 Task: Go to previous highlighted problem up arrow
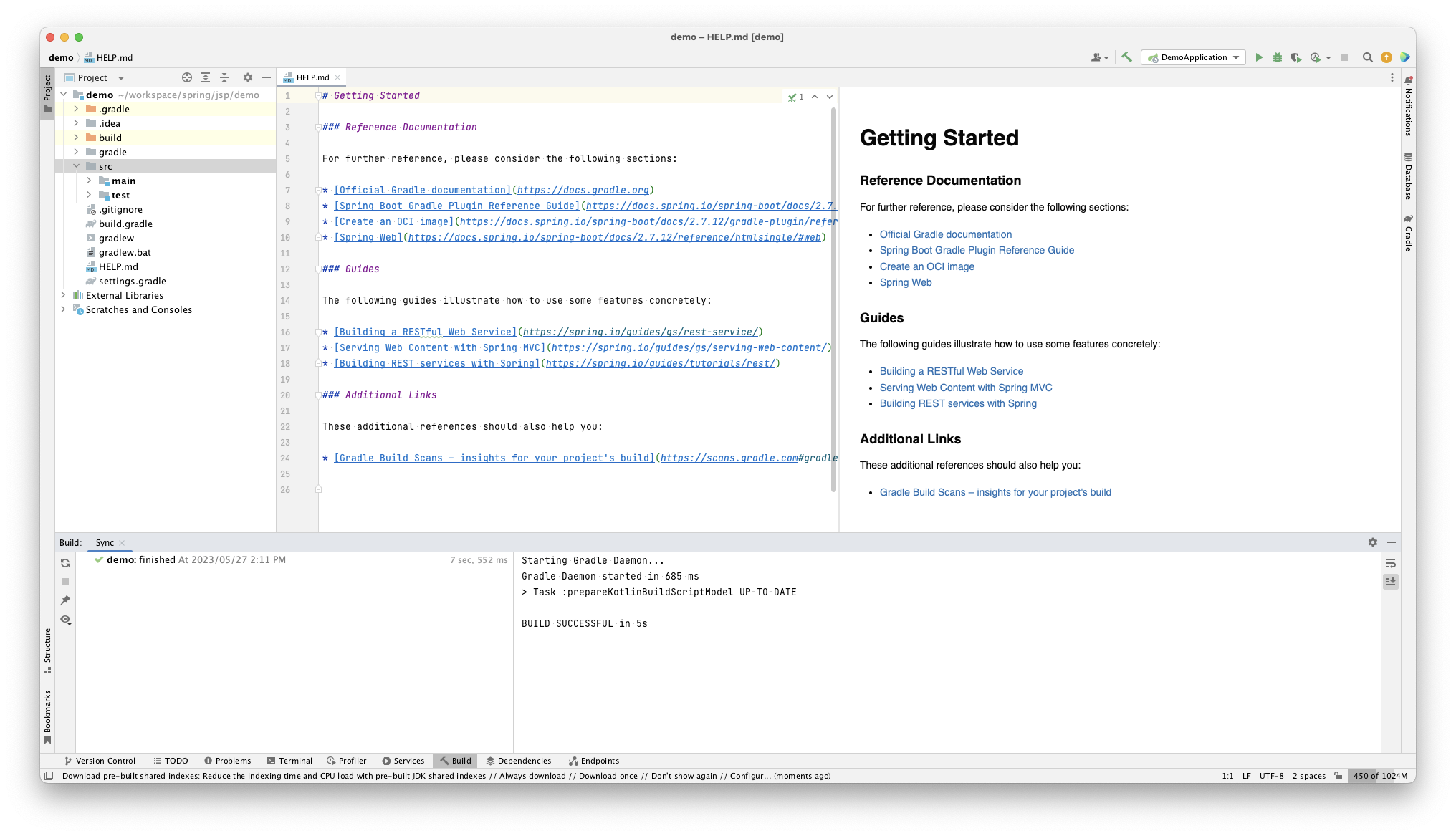[815, 97]
